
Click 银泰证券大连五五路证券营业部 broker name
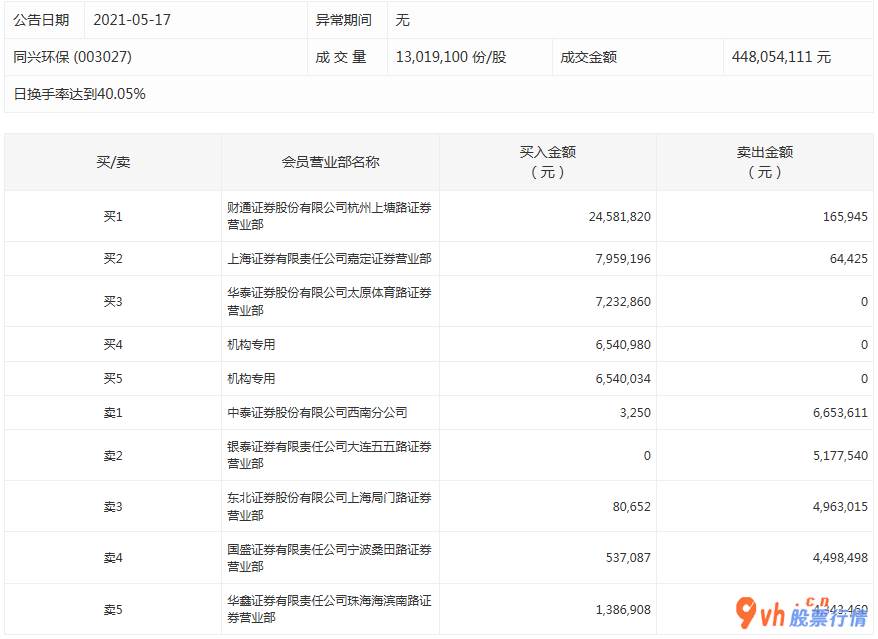click(329, 455)
